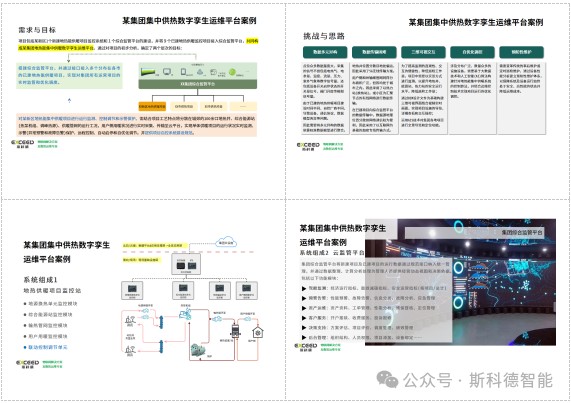Click the pale yellow box containing ……

point(243,106)
